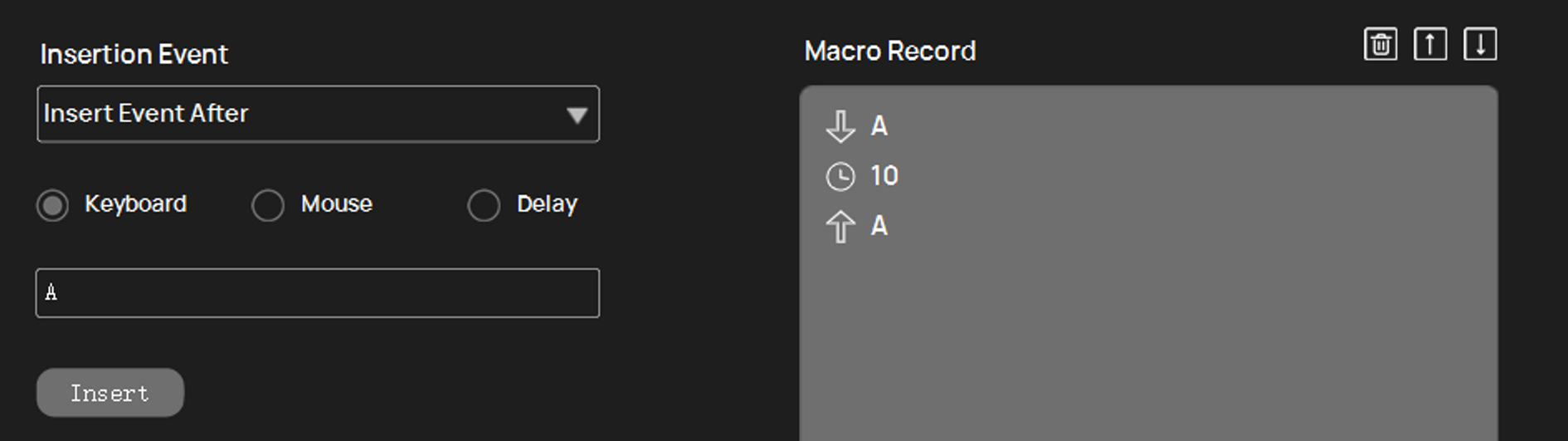Move the macro event down in list

[1480, 44]
